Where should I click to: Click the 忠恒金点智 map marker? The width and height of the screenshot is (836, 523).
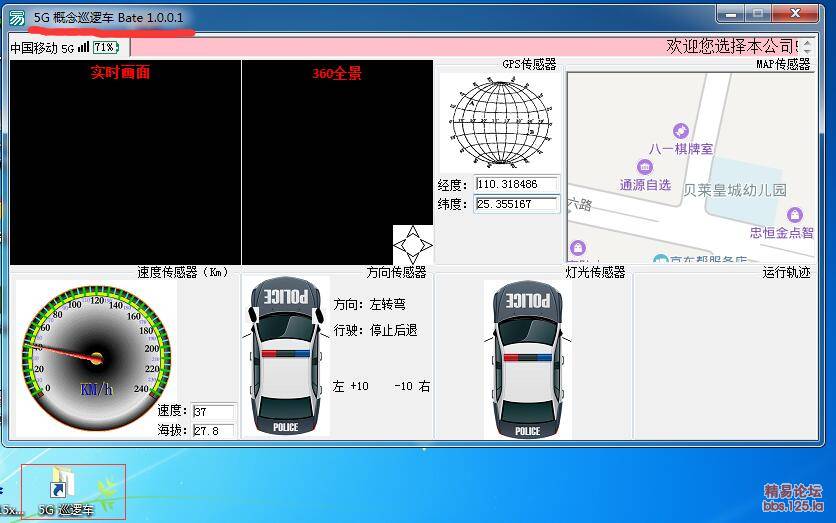pyautogui.click(x=794, y=215)
